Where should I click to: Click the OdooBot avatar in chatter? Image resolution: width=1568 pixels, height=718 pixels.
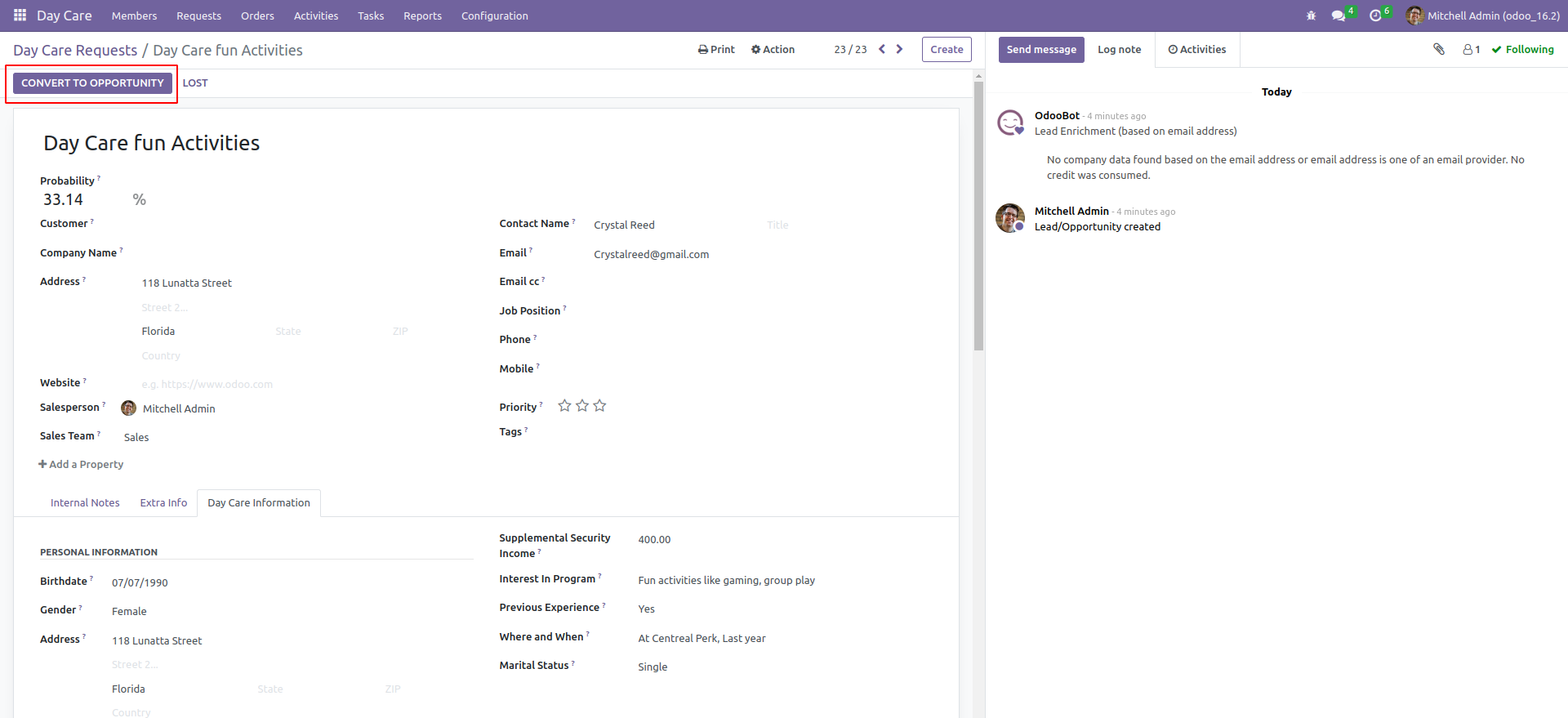1010,123
